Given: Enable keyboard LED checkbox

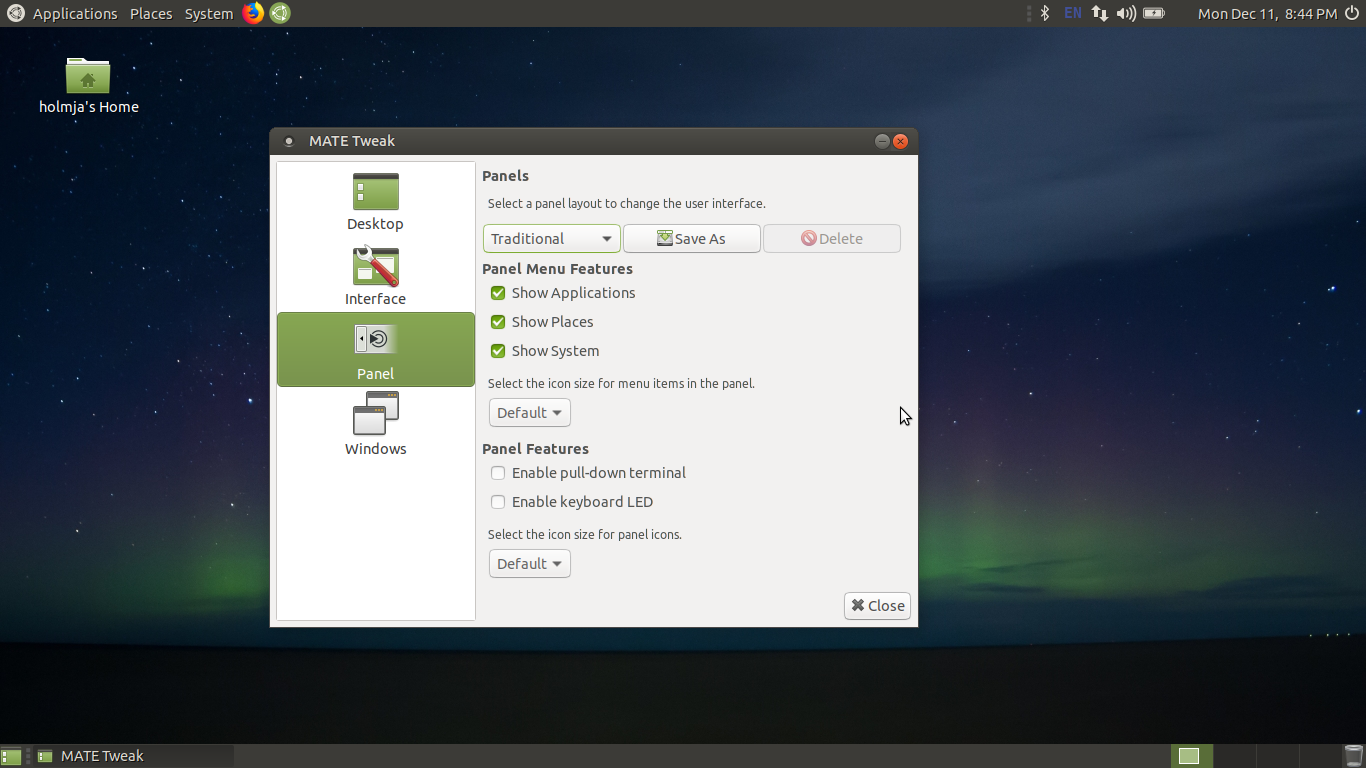Looking at the screenshot, I should (498, 502).
